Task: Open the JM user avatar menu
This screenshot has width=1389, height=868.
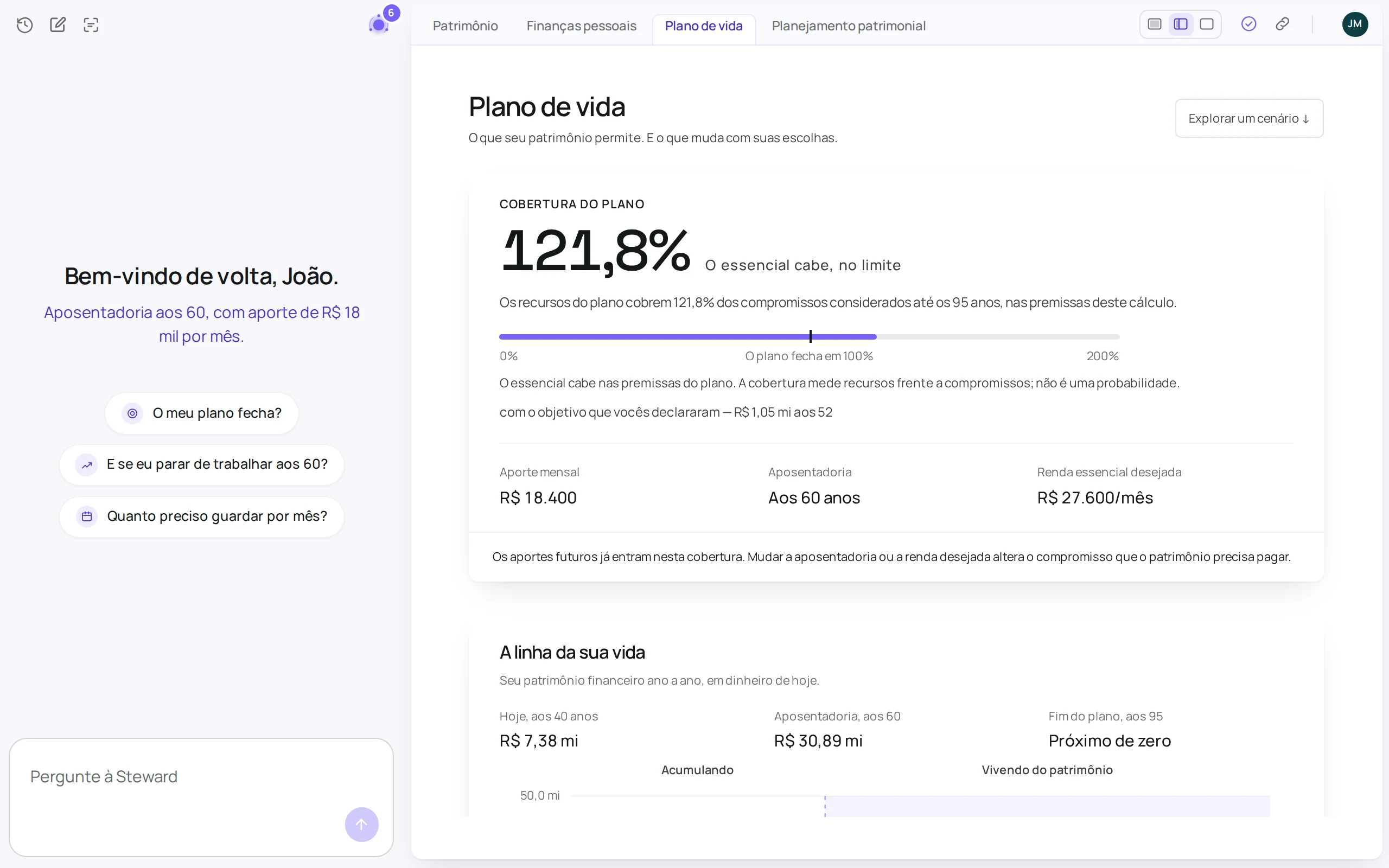Action: click(1355, 24)
